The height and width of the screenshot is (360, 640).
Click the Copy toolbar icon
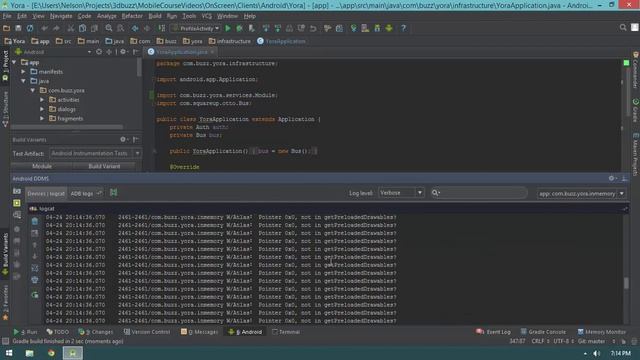(82, 28)
